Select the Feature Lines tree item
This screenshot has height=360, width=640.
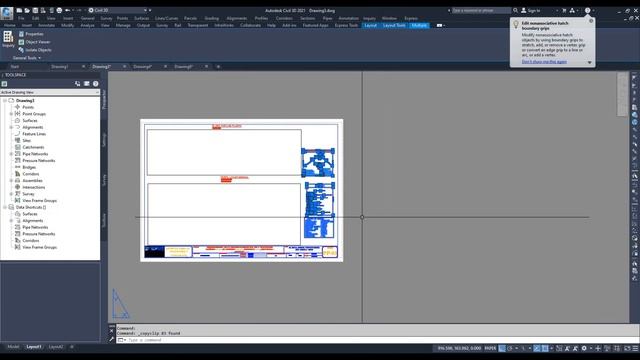tap(34, 134)
